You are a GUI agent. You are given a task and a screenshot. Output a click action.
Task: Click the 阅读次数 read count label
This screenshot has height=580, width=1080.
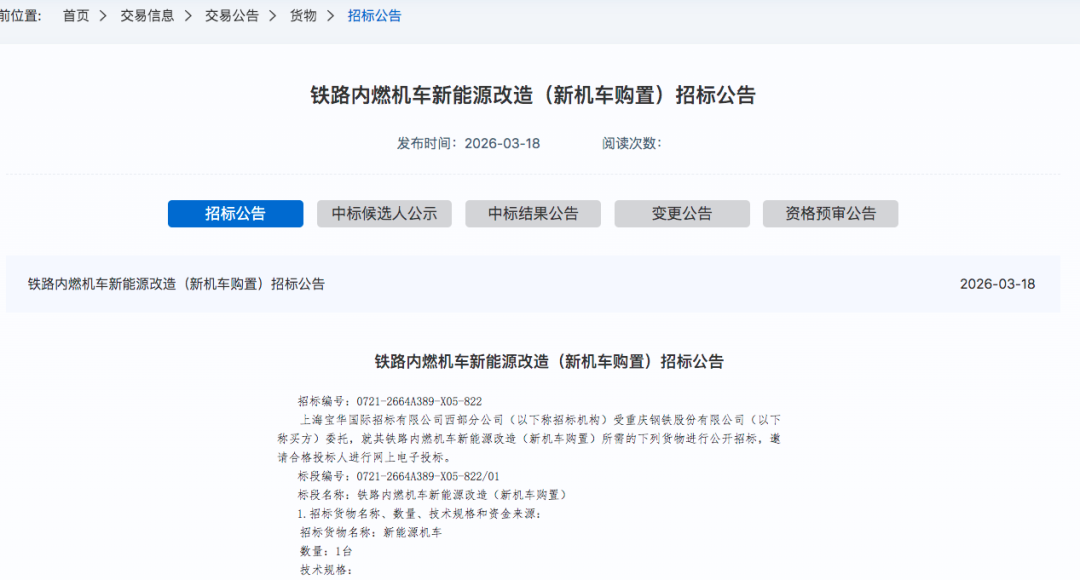[x=632, y=143]
